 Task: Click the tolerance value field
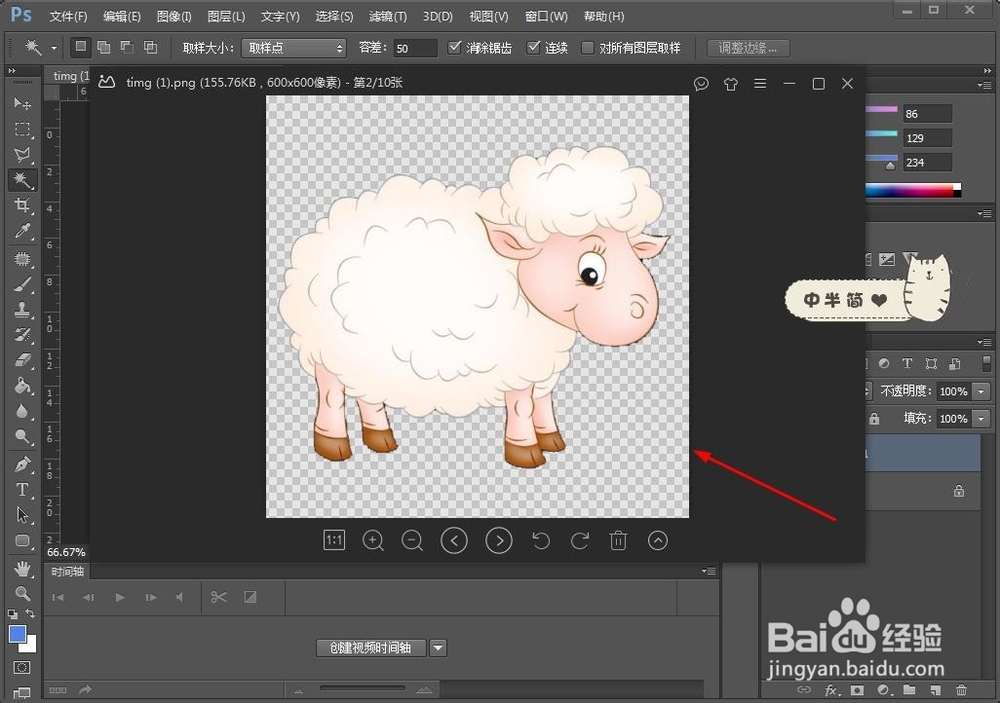415,48
